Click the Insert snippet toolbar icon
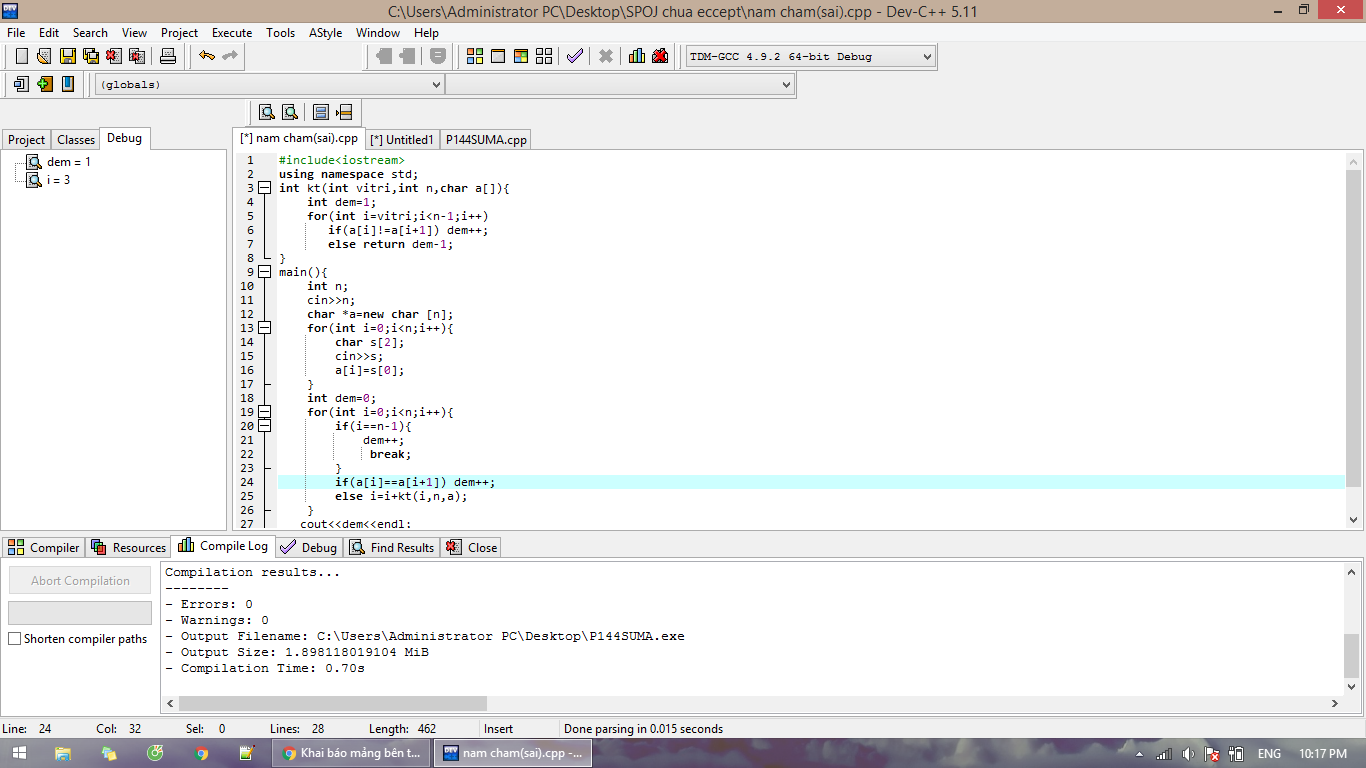Screen dimensions: 1366x768 [x=22, y=84]
